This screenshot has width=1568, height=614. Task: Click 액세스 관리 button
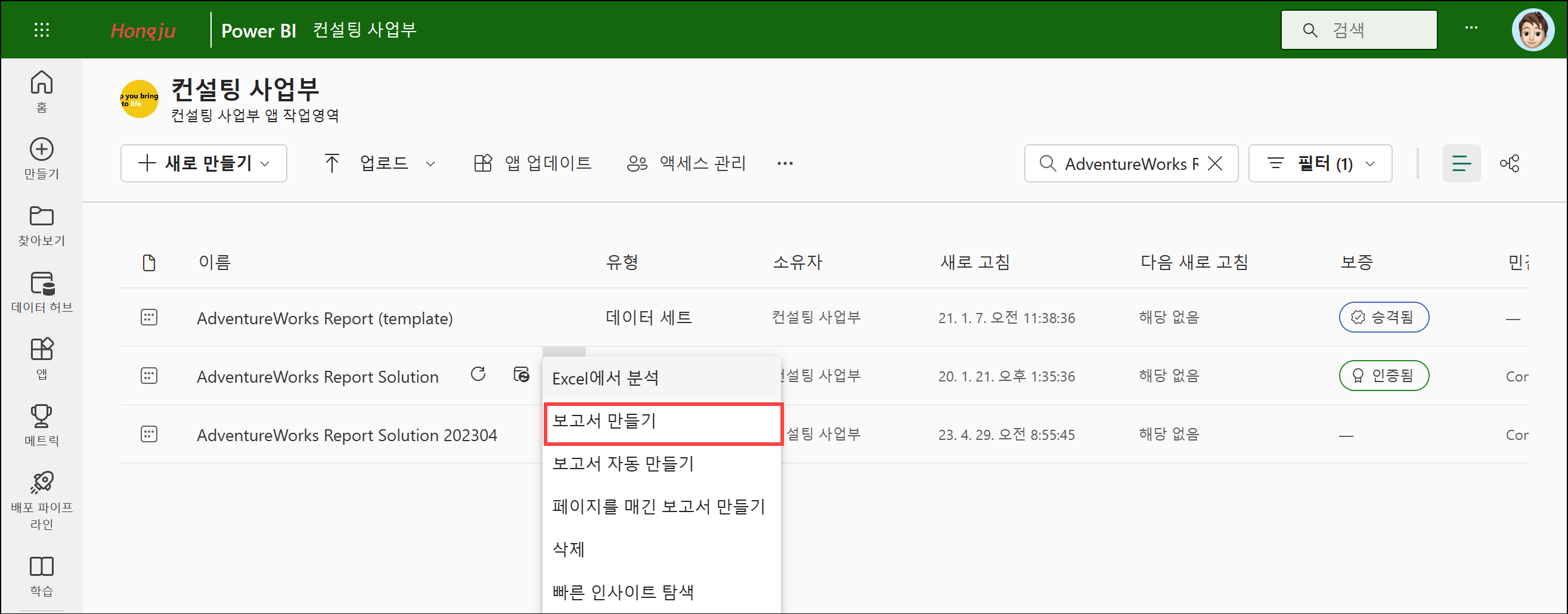687,163
